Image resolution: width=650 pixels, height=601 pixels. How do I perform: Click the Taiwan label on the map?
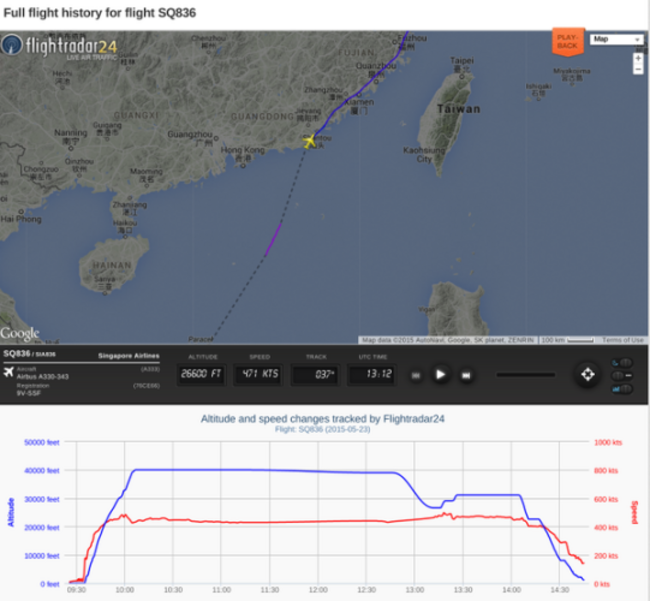(458, 109)
